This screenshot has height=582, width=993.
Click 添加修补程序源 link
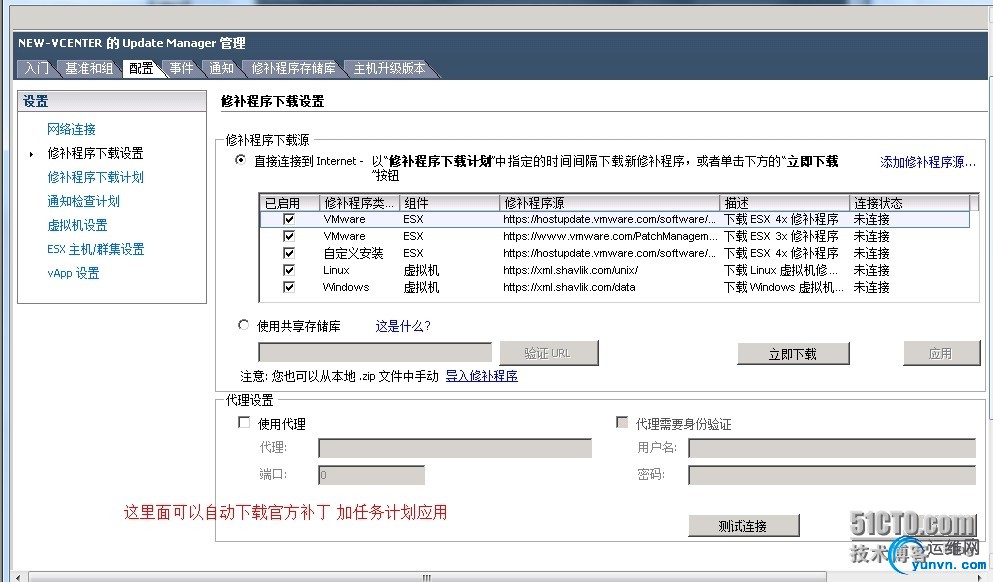point(928,162)
